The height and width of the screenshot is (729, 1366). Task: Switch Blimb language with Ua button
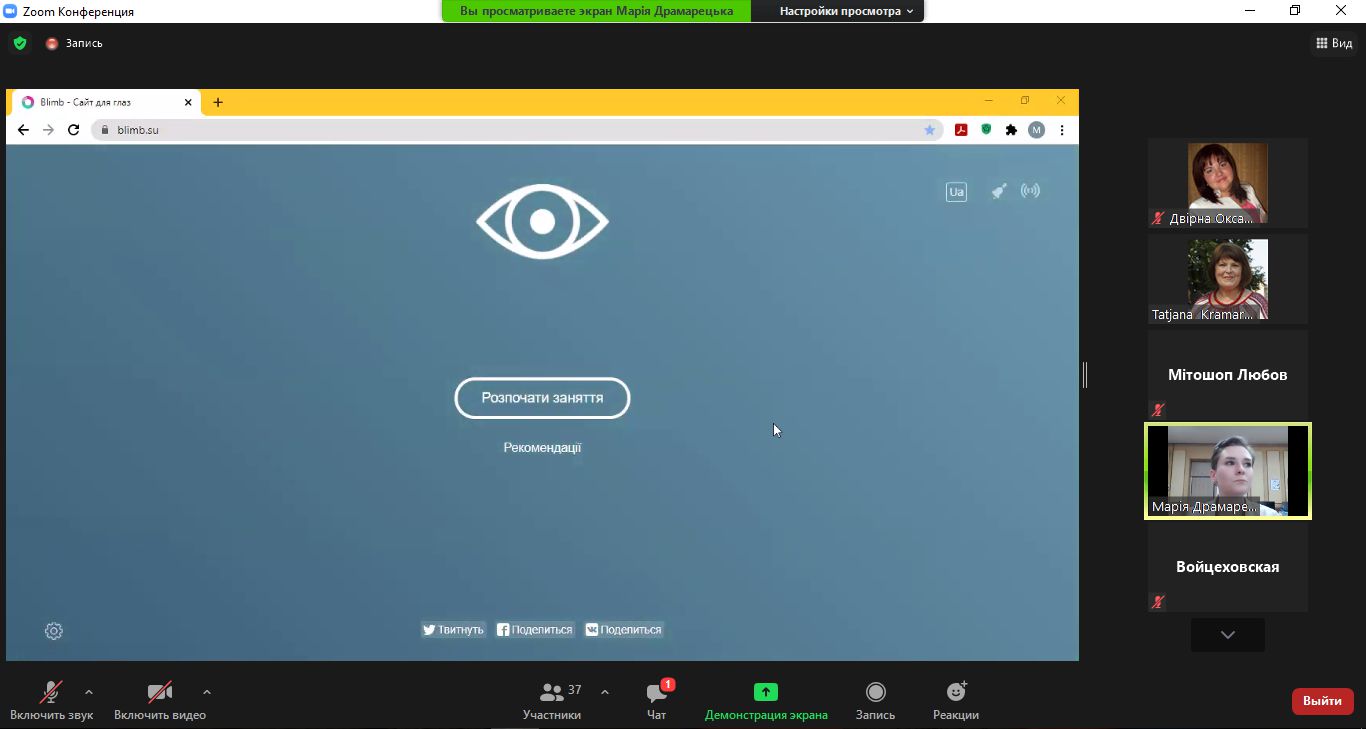click(956, 192)
